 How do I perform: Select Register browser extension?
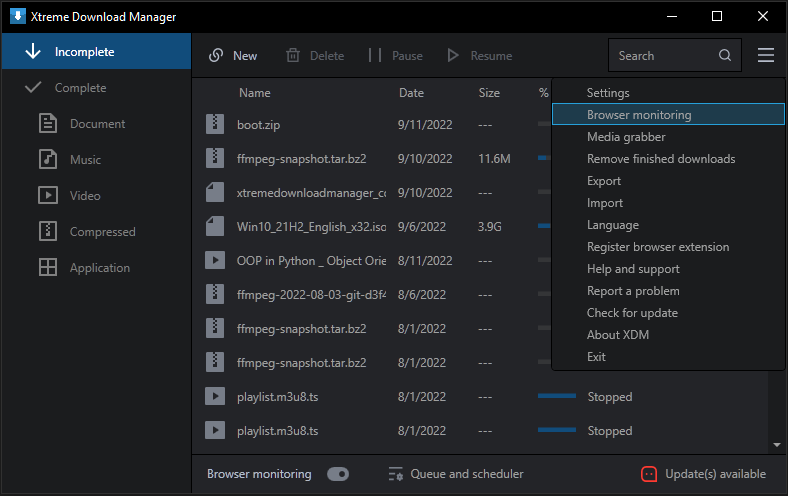tap(668, 247)
